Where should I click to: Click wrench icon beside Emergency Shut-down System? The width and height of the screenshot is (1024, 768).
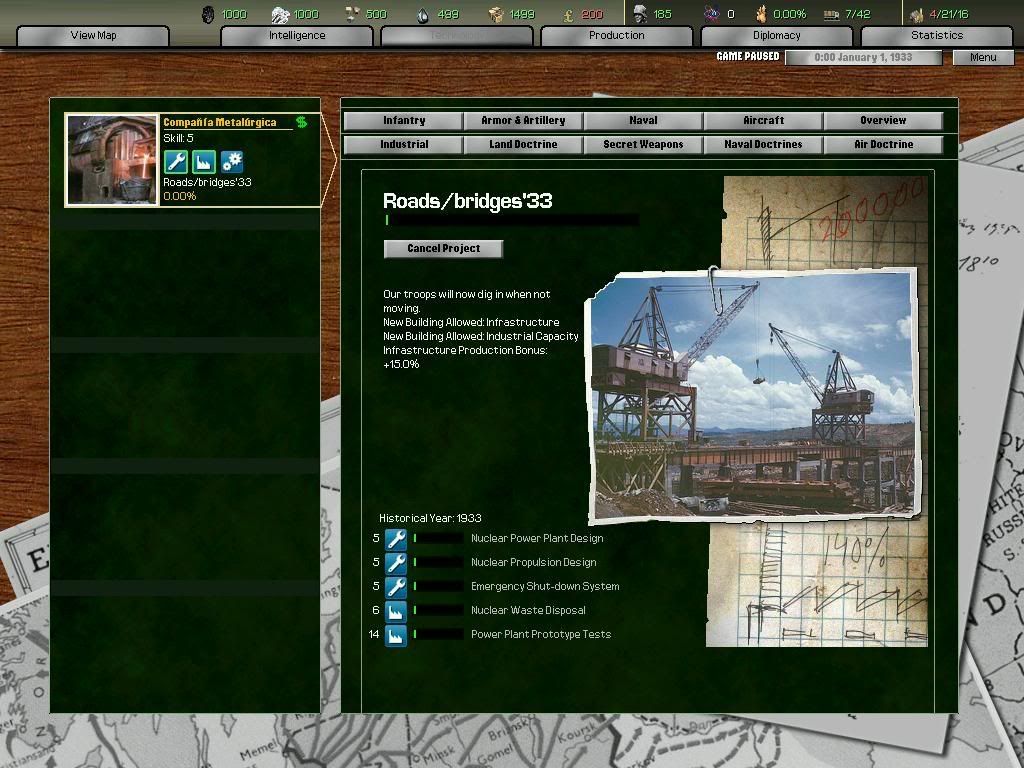396,587
